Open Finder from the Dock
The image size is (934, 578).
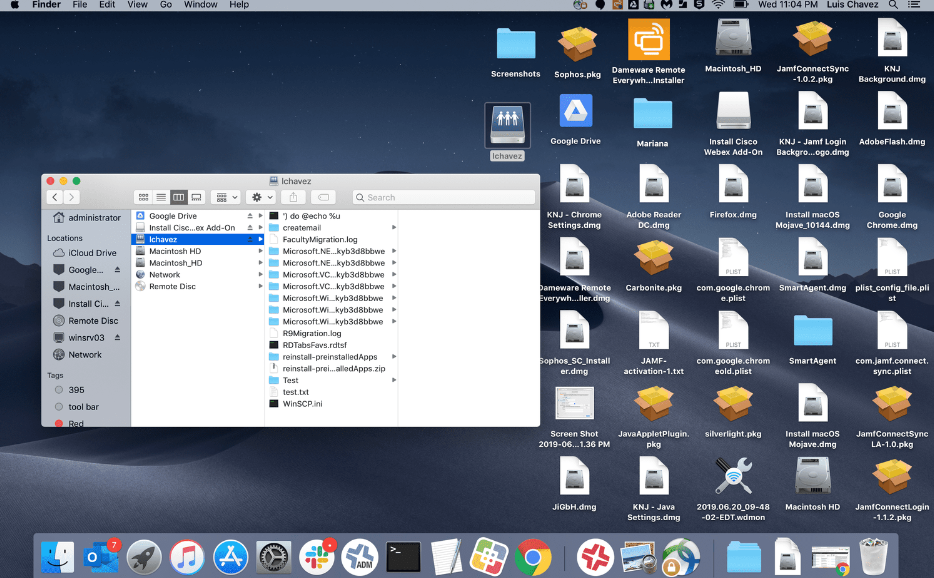coord(58,557)
